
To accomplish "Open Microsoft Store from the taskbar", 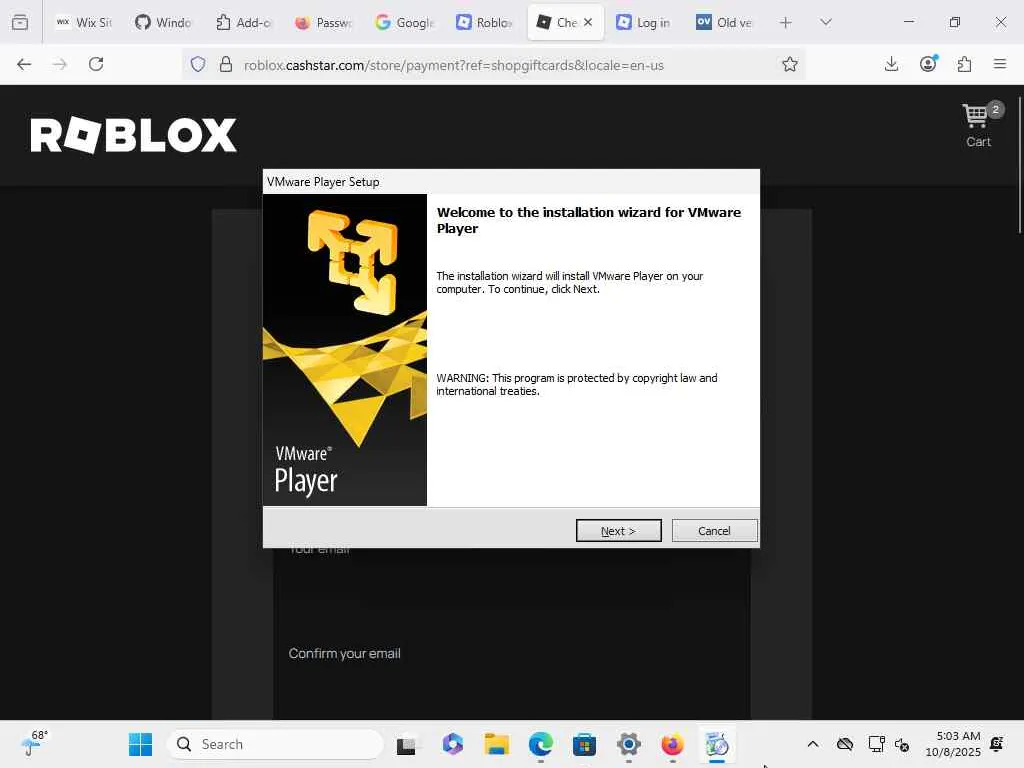I will pos(584,744).
